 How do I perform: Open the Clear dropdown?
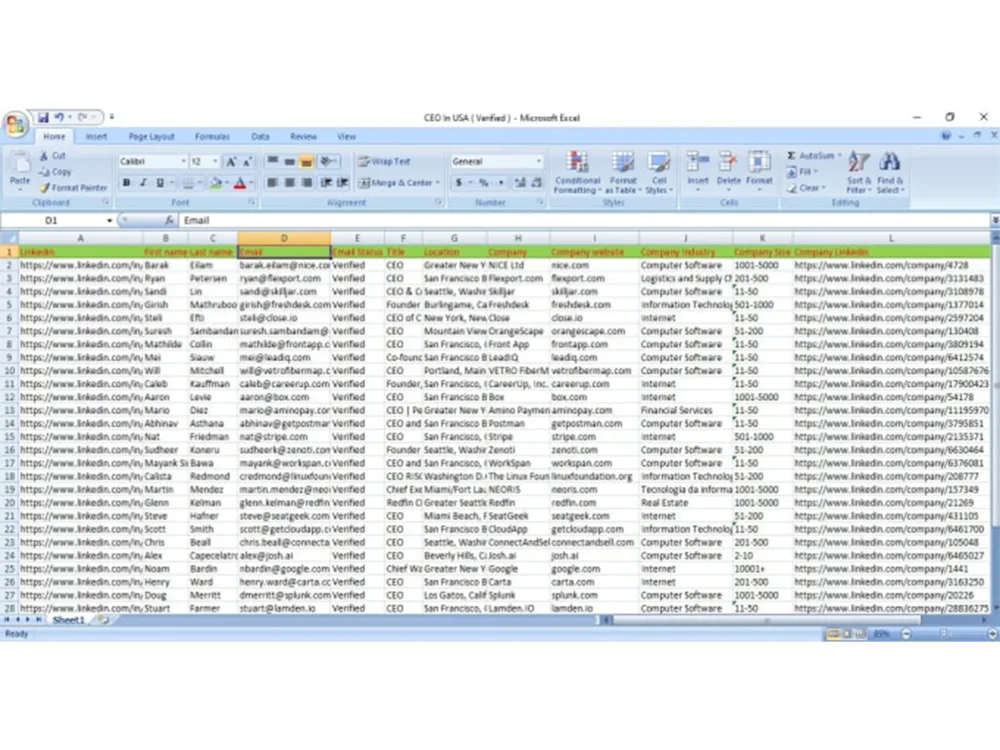point(806,188)
